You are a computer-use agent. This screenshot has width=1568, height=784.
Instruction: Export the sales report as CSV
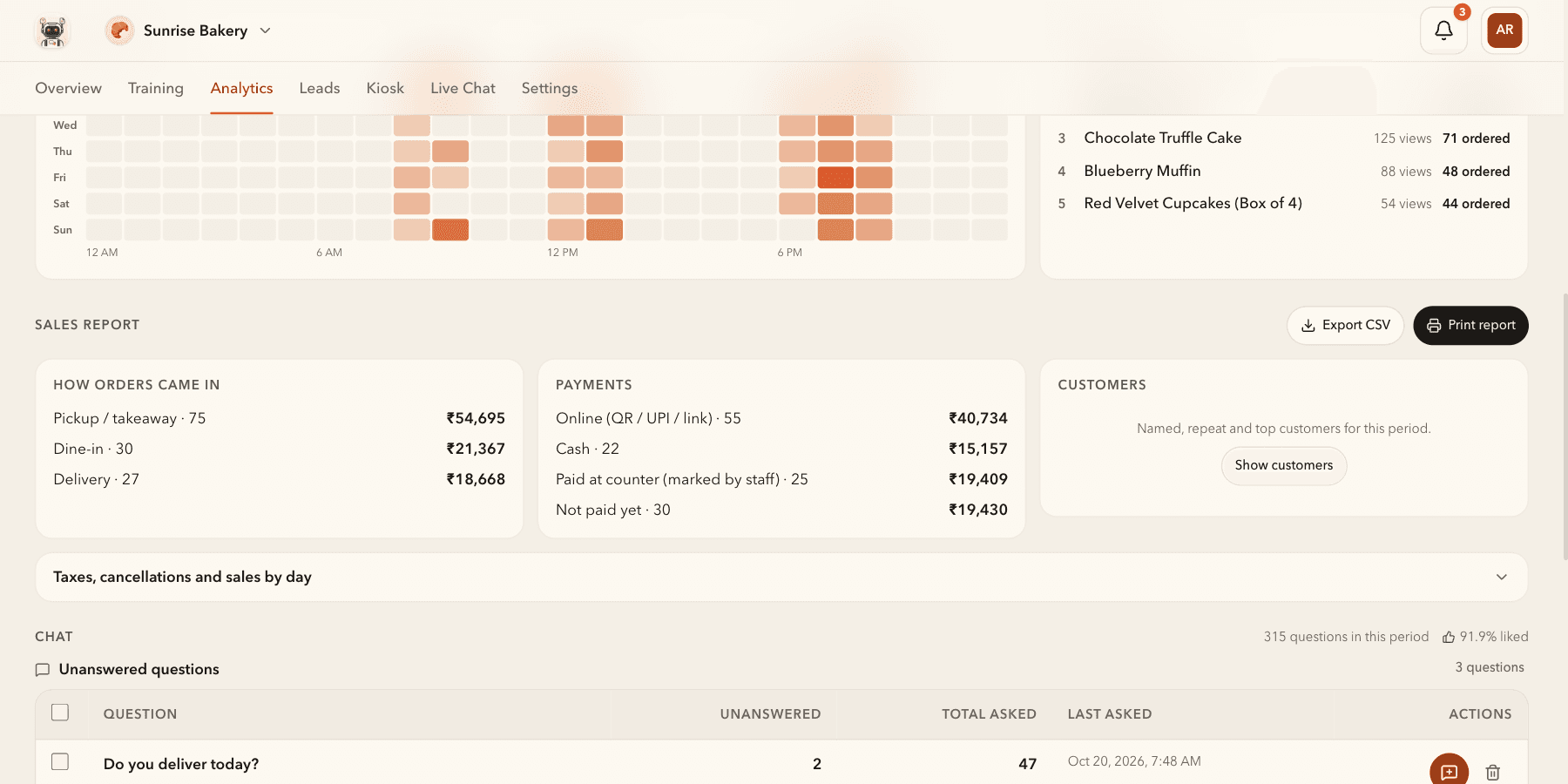pos(1345,325)
